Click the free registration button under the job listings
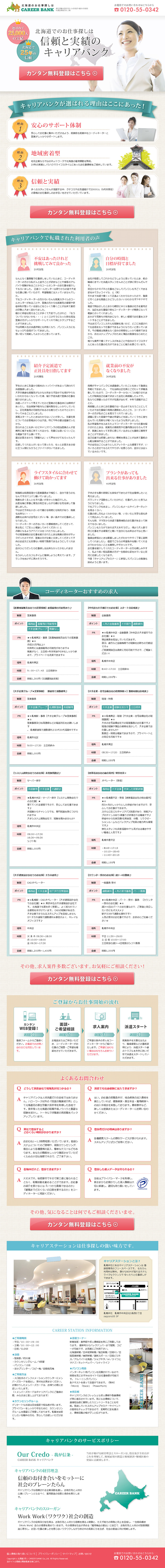 [82, 979]
